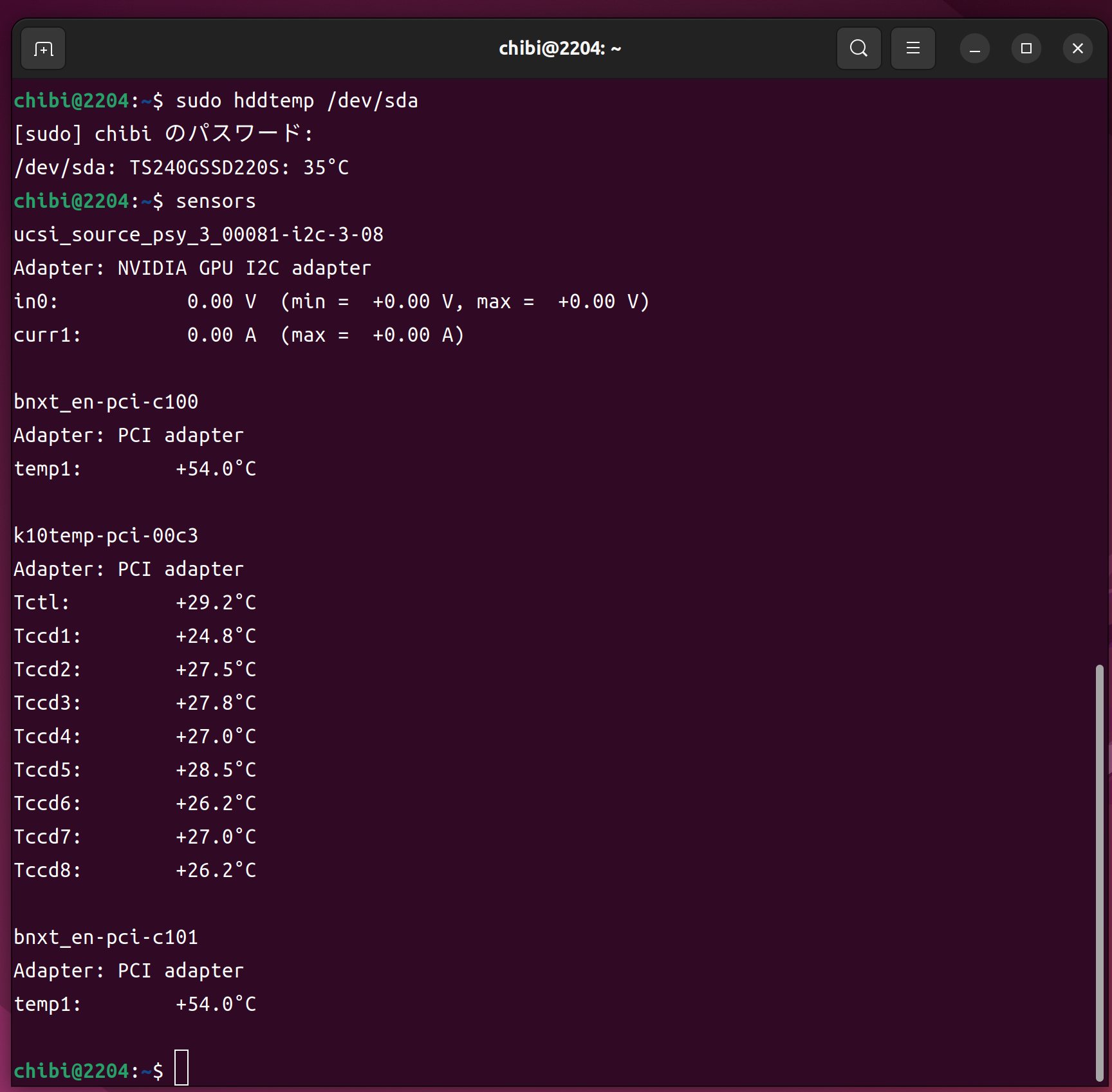Click the Tctl temperature value +29.2°C
The image size is (1112, 1092).
coord(216,603)
